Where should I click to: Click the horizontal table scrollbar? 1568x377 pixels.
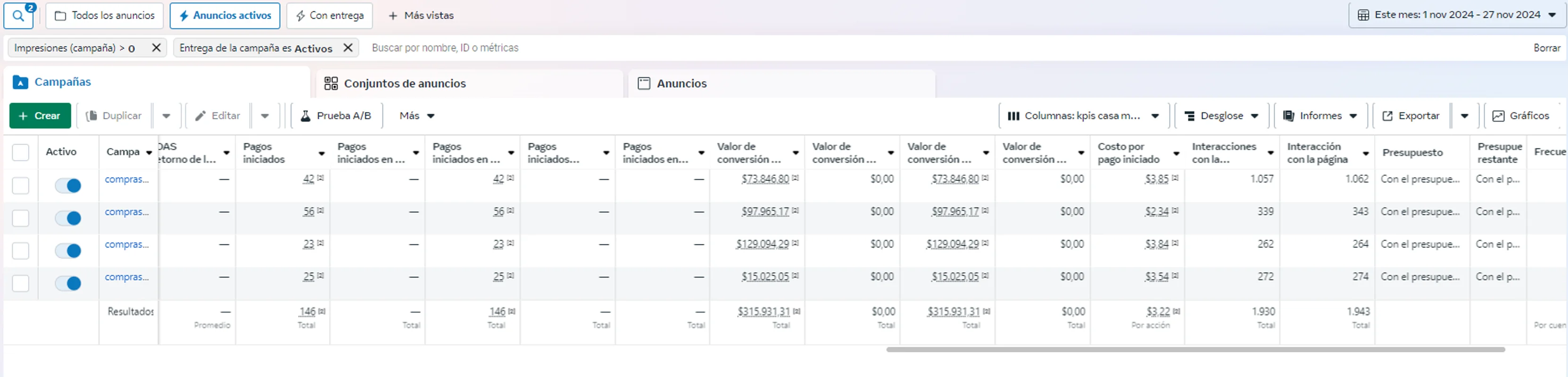coord(1195,350)
